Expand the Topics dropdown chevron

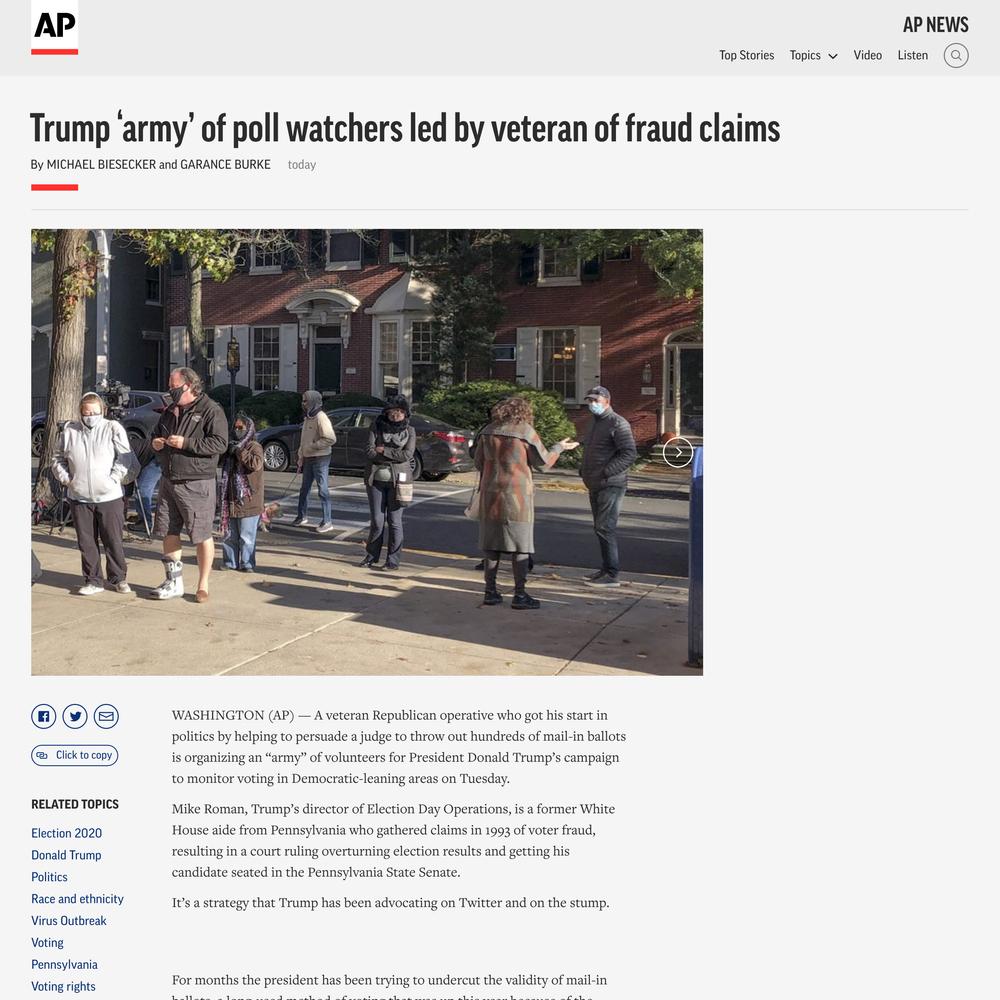pos(832,56)
